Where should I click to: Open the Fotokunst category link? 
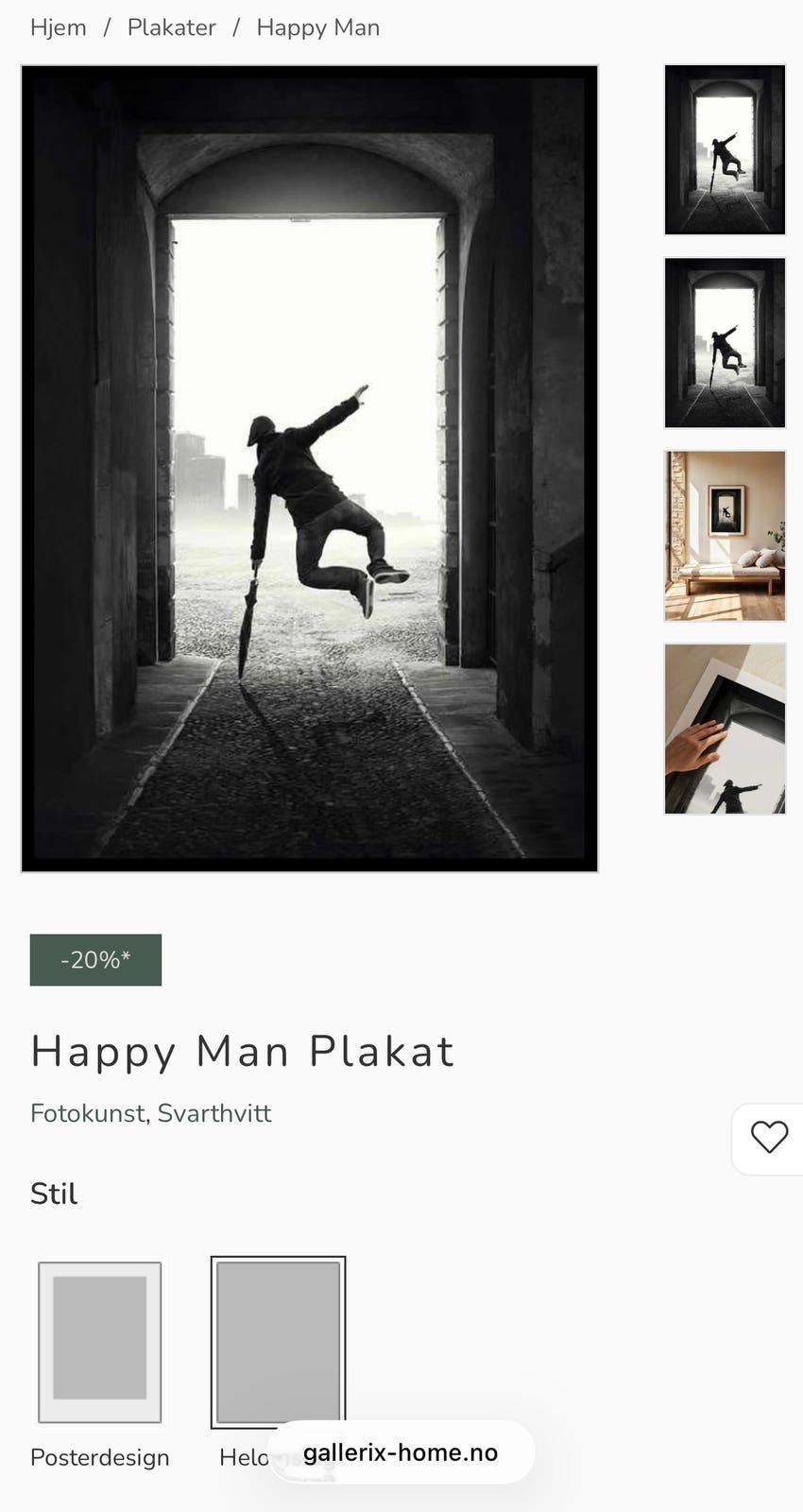[89, 1113]
